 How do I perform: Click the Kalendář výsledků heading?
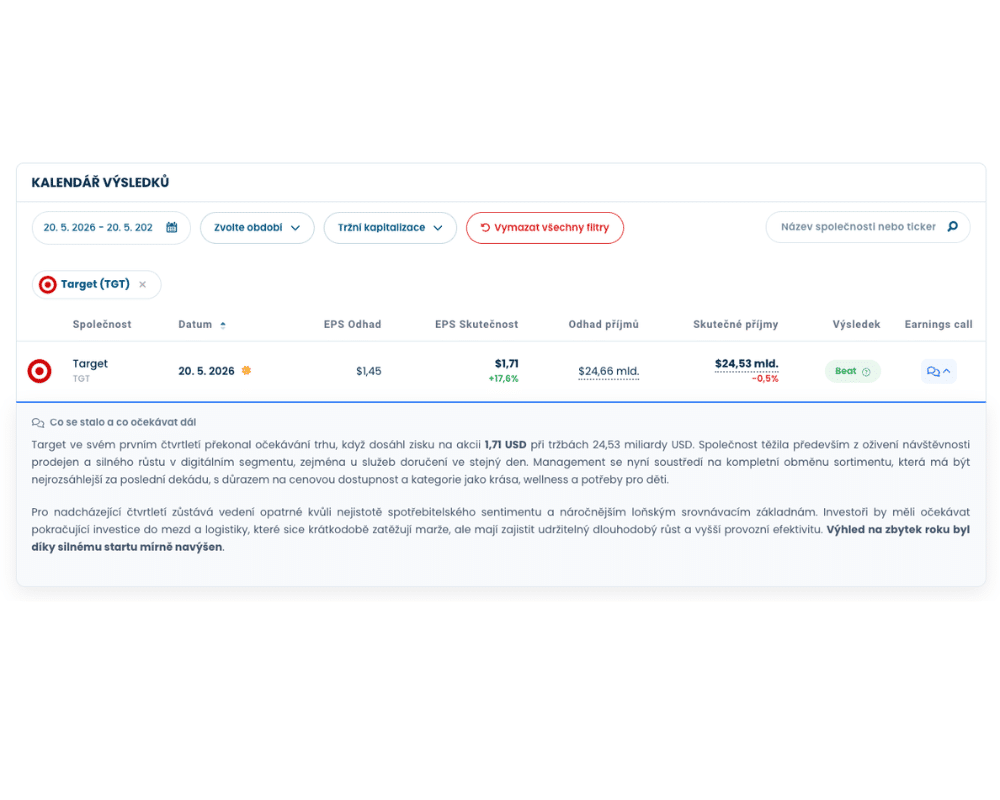click(x=100, y=182)
